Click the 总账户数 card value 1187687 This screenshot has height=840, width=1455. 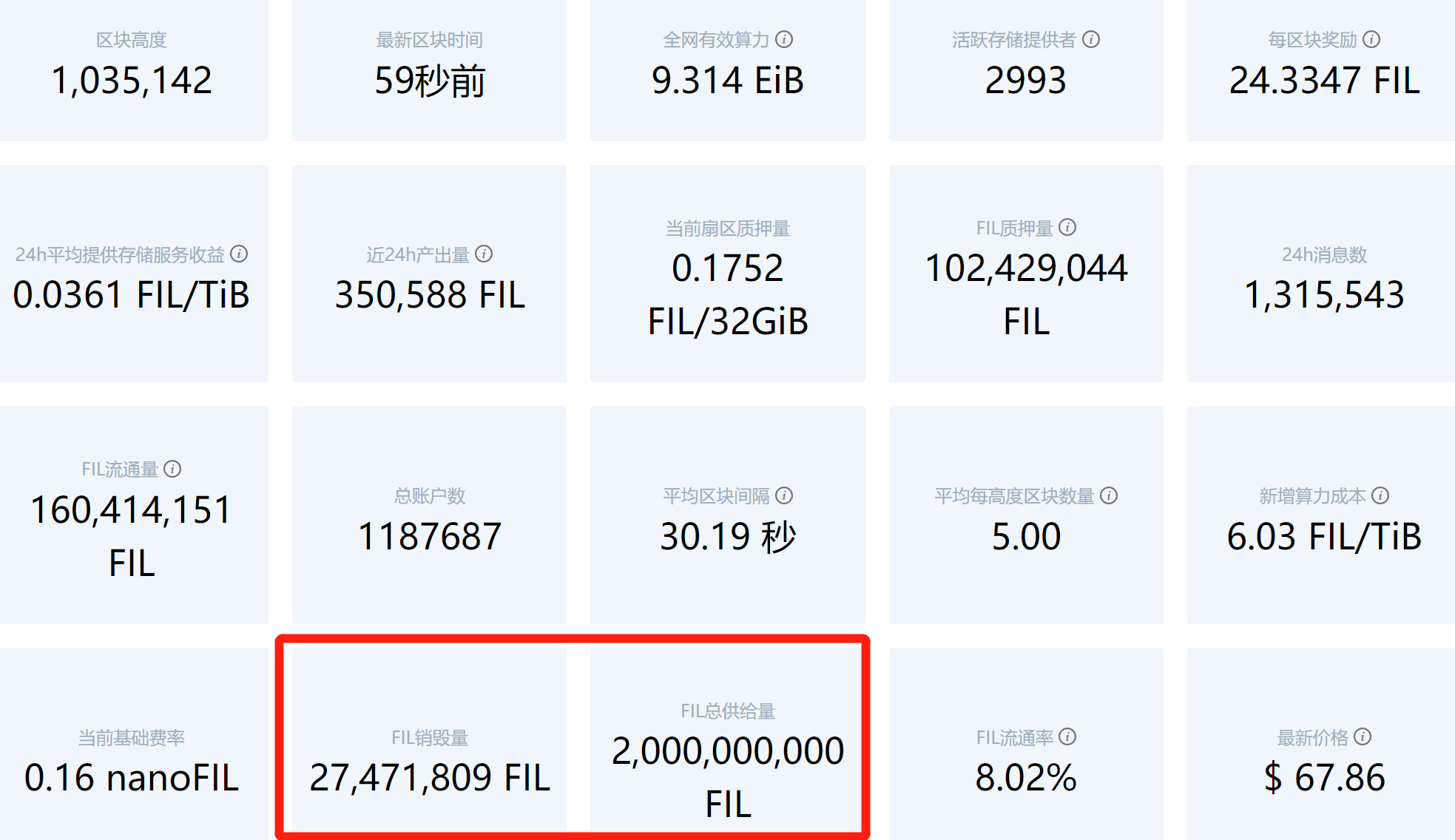click(430, 536)
